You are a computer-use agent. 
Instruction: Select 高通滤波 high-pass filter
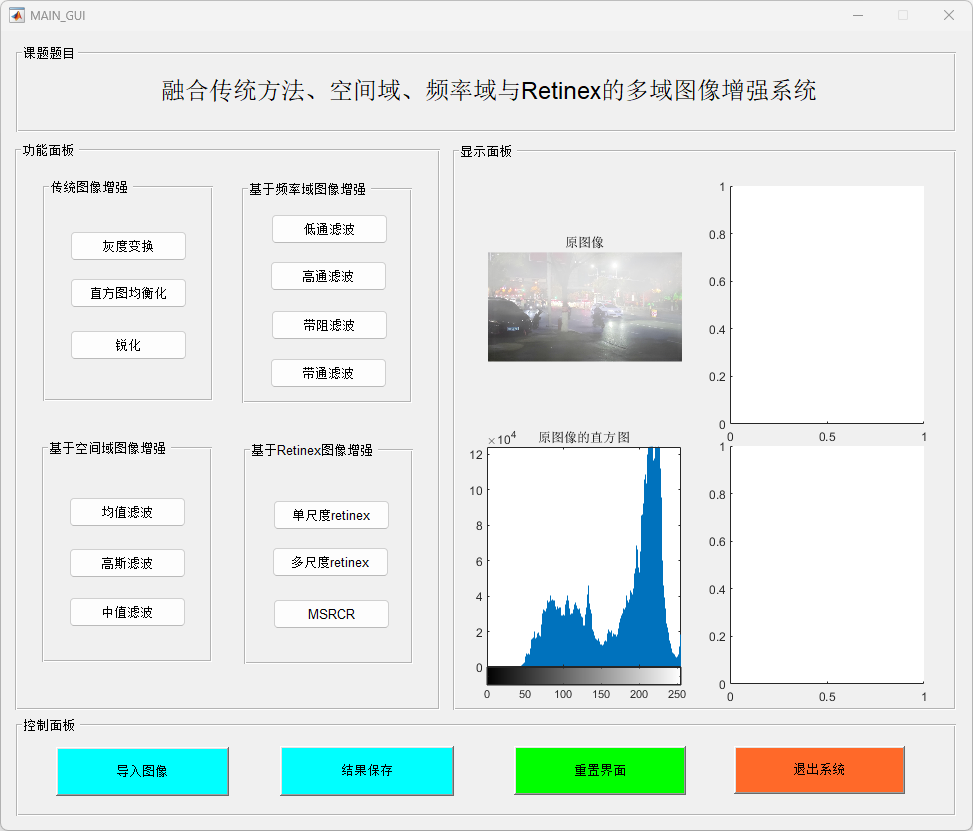coord(328,276)
